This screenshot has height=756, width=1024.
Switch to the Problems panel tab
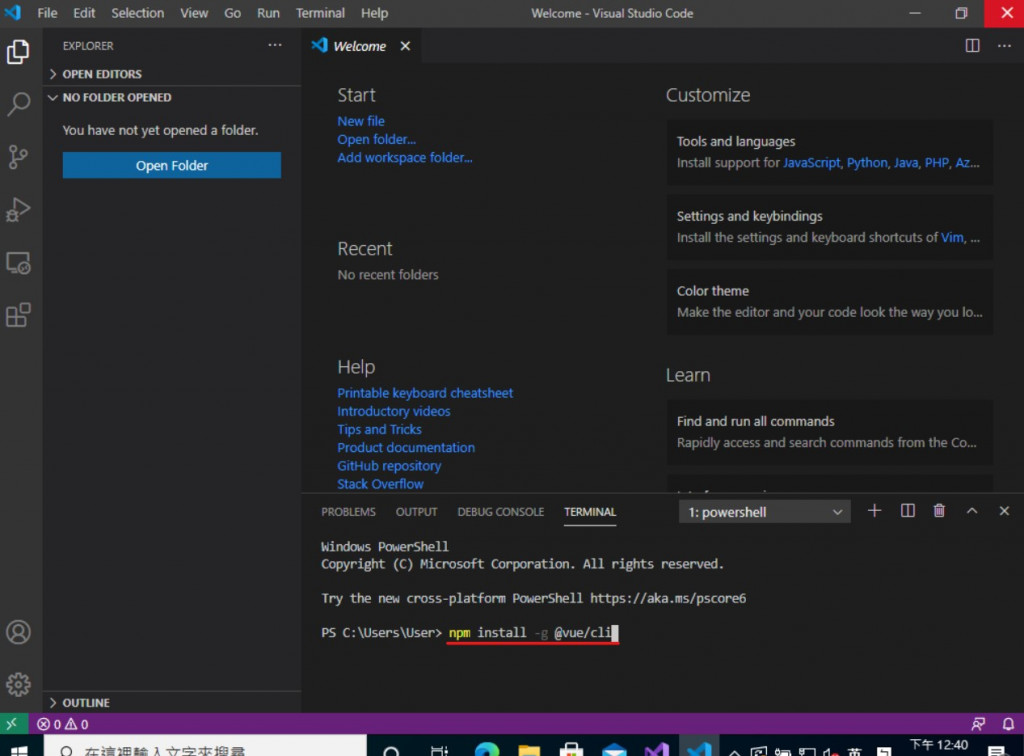348,512
